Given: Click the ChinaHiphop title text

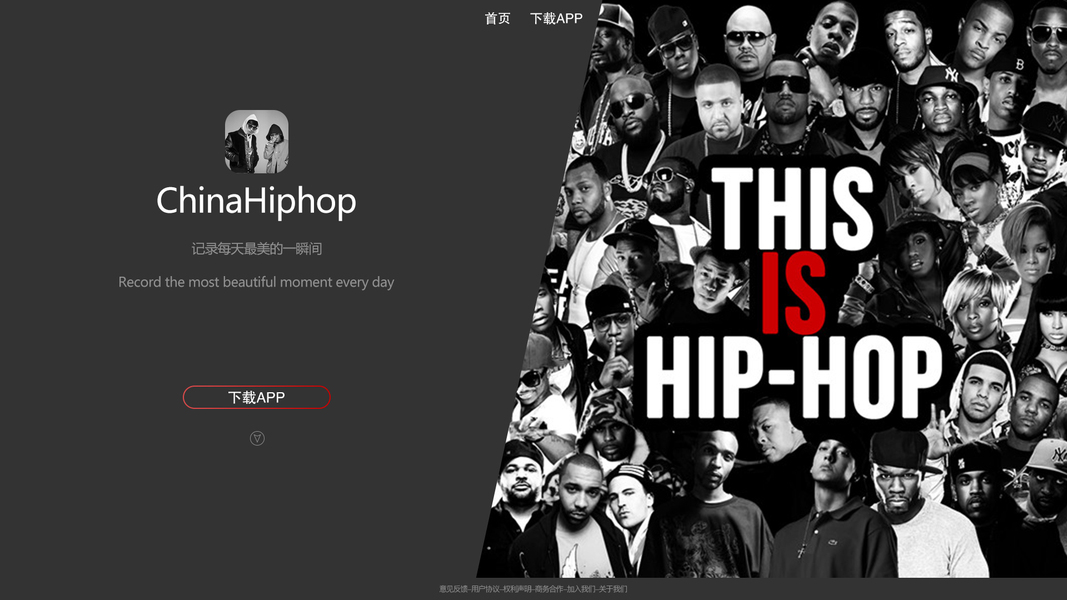Looking at the screenshot, I should pos(257,201).
